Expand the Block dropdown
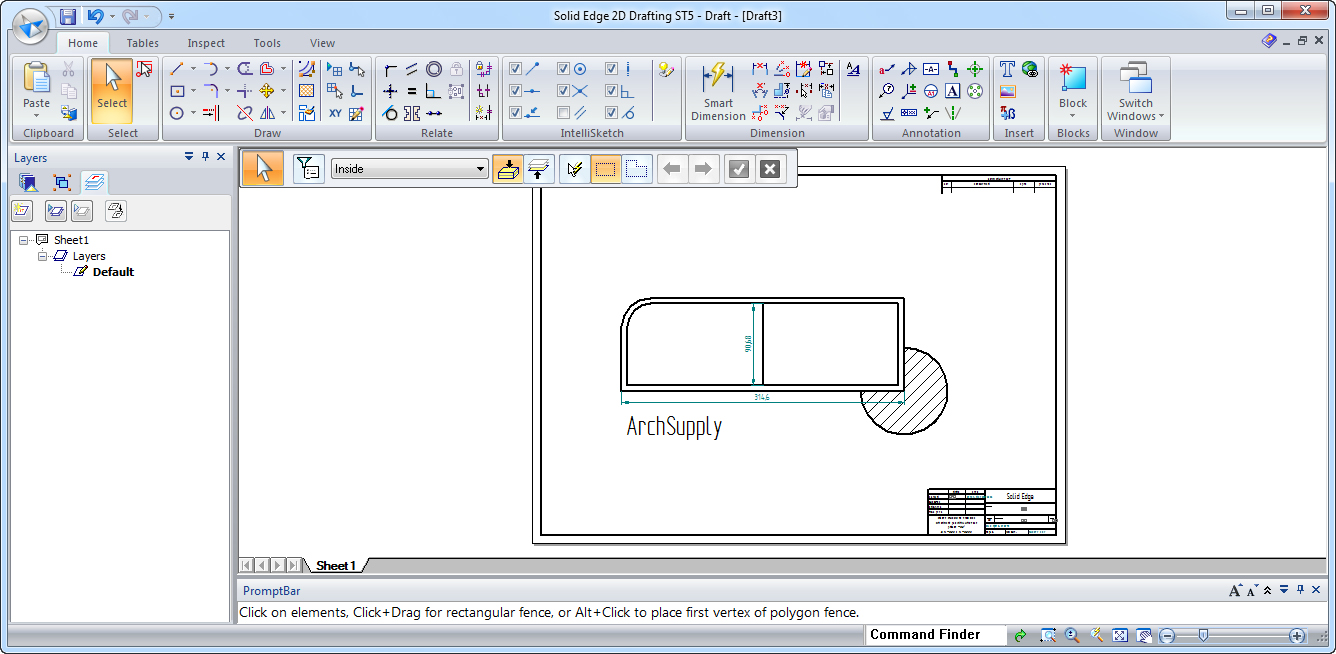The height and width of the screenshot is (654, 1336). [x=1073, y=115]
